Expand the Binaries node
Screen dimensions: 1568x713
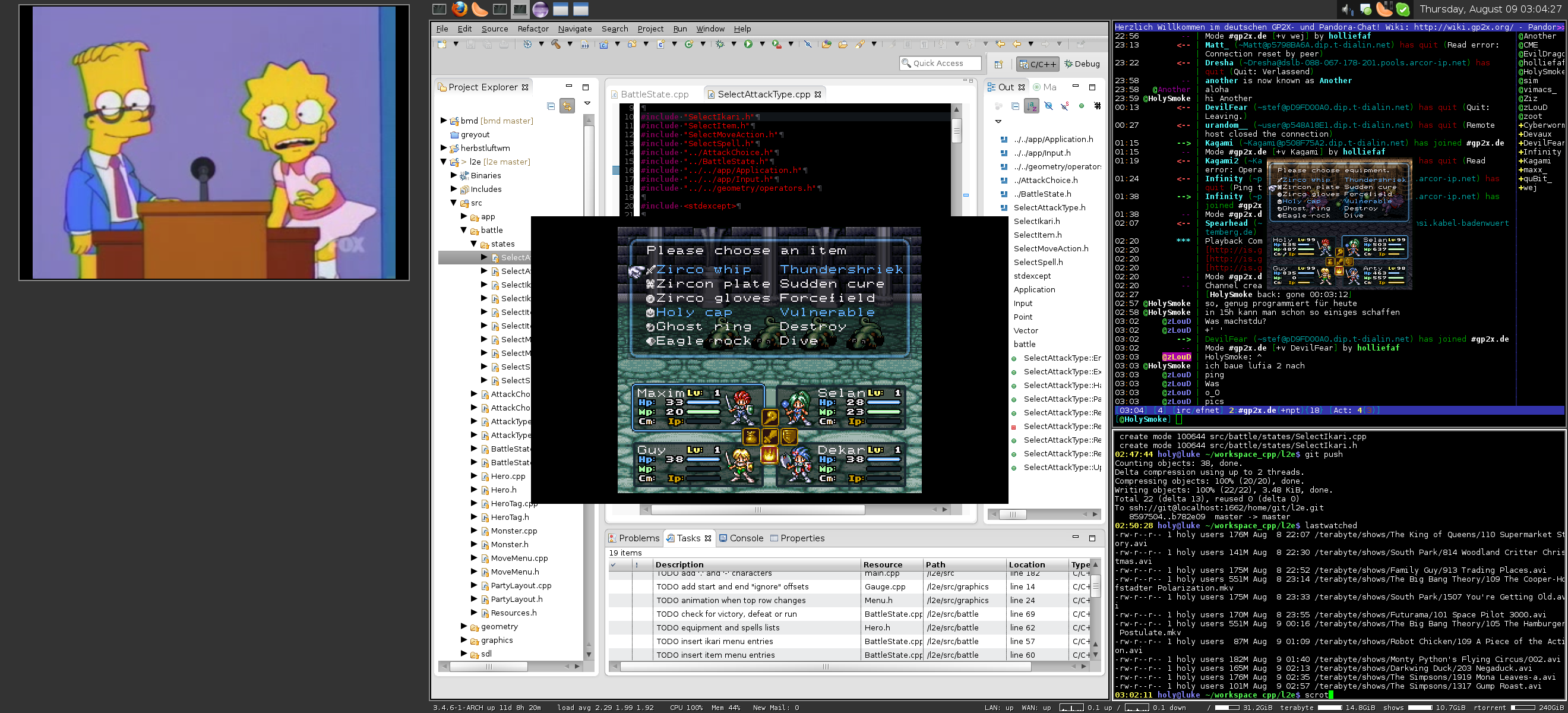click(454, 175)
